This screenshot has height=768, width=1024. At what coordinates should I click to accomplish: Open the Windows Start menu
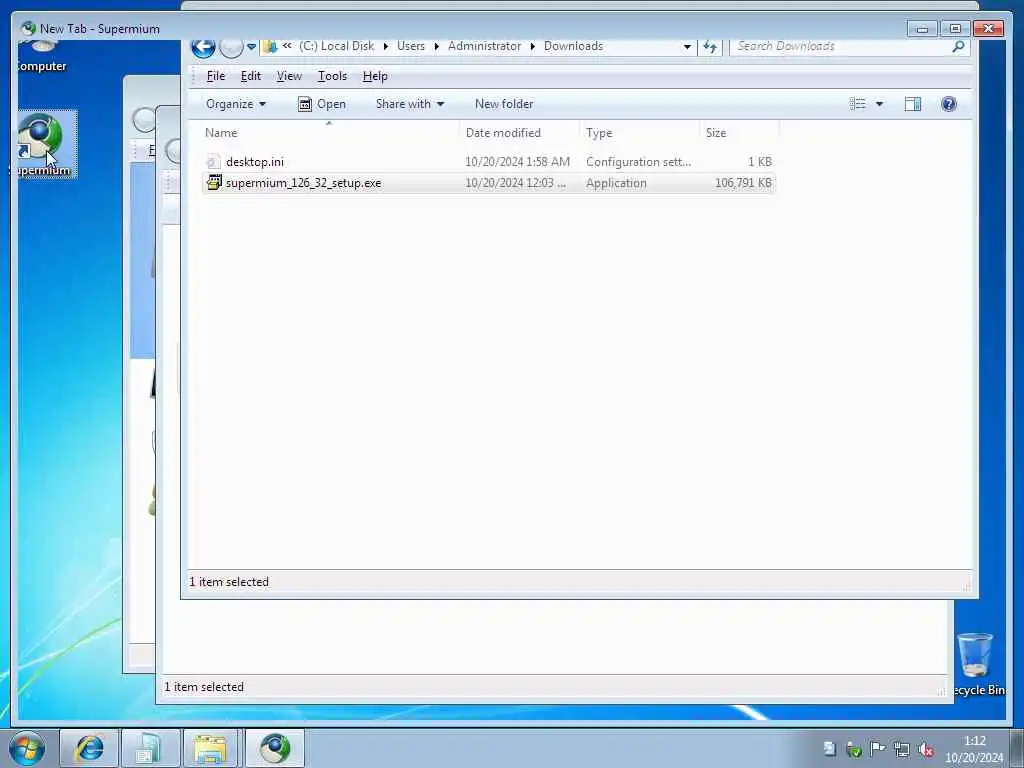pos(26,748)
